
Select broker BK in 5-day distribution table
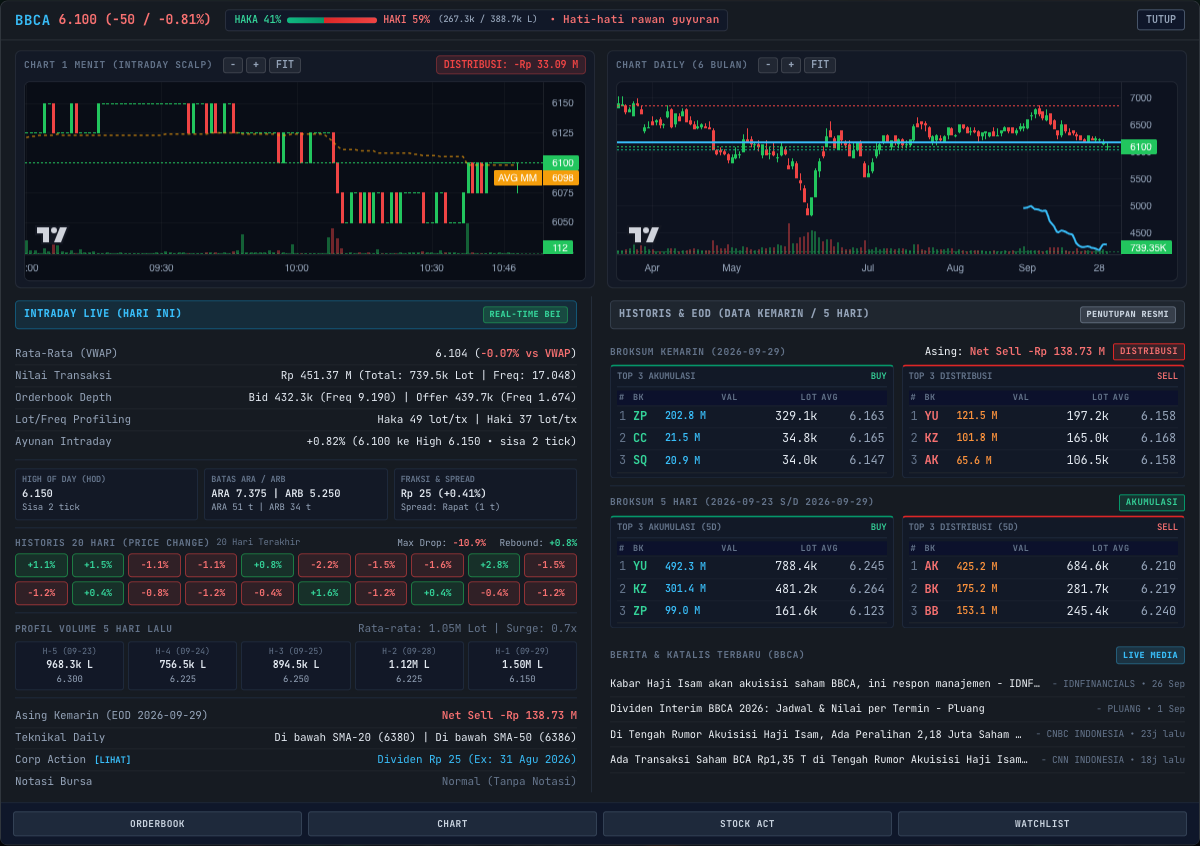click(x=932, y=588)
